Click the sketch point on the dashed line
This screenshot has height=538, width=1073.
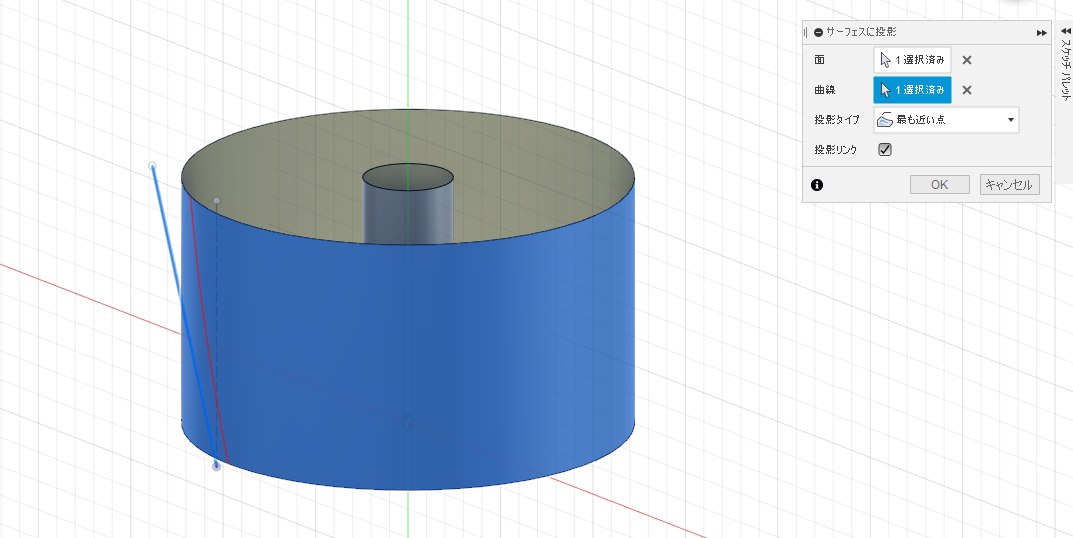[217, 201]
